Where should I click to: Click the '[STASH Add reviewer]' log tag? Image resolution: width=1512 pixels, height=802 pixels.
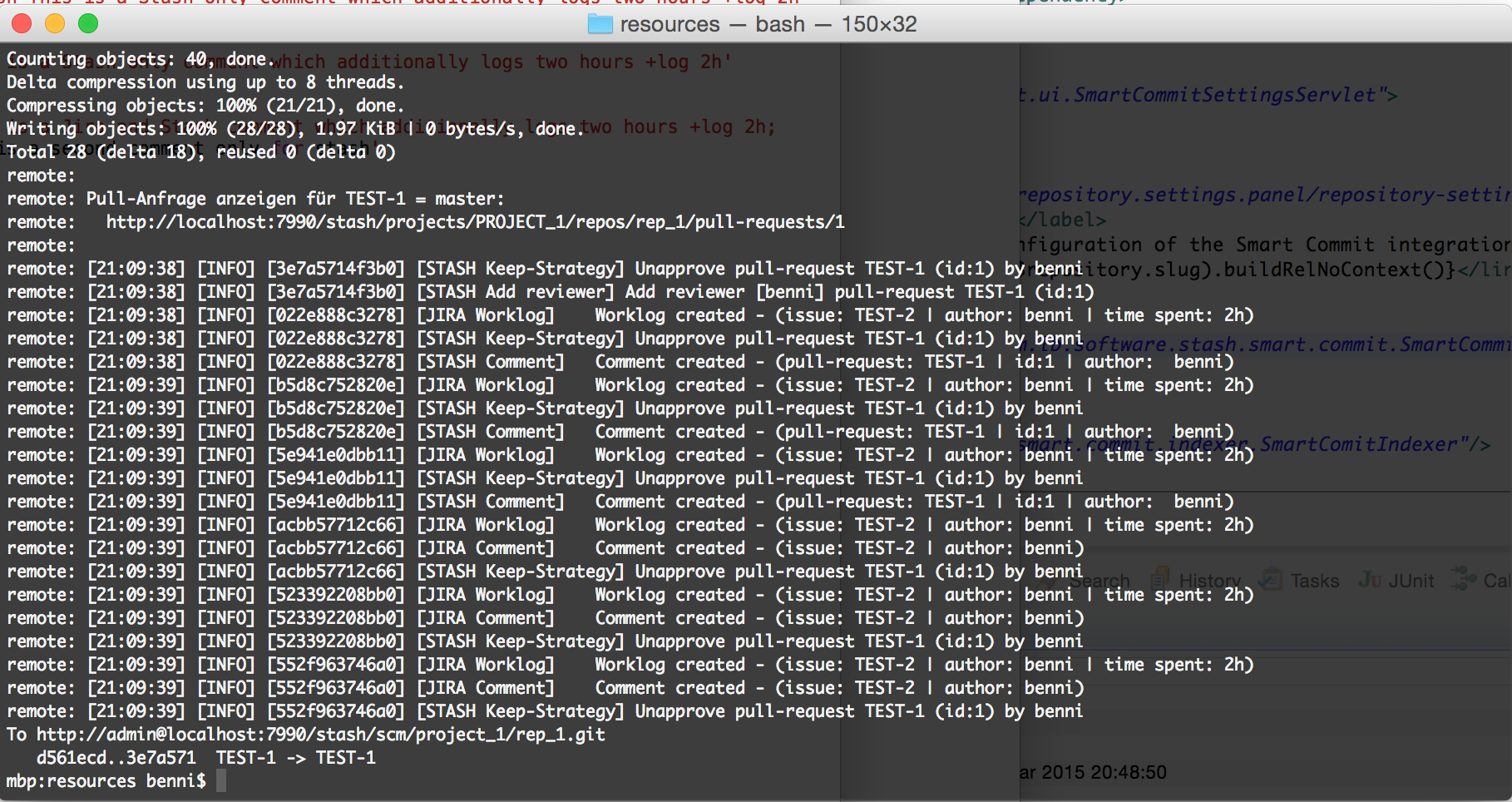[x=516, y=292]
